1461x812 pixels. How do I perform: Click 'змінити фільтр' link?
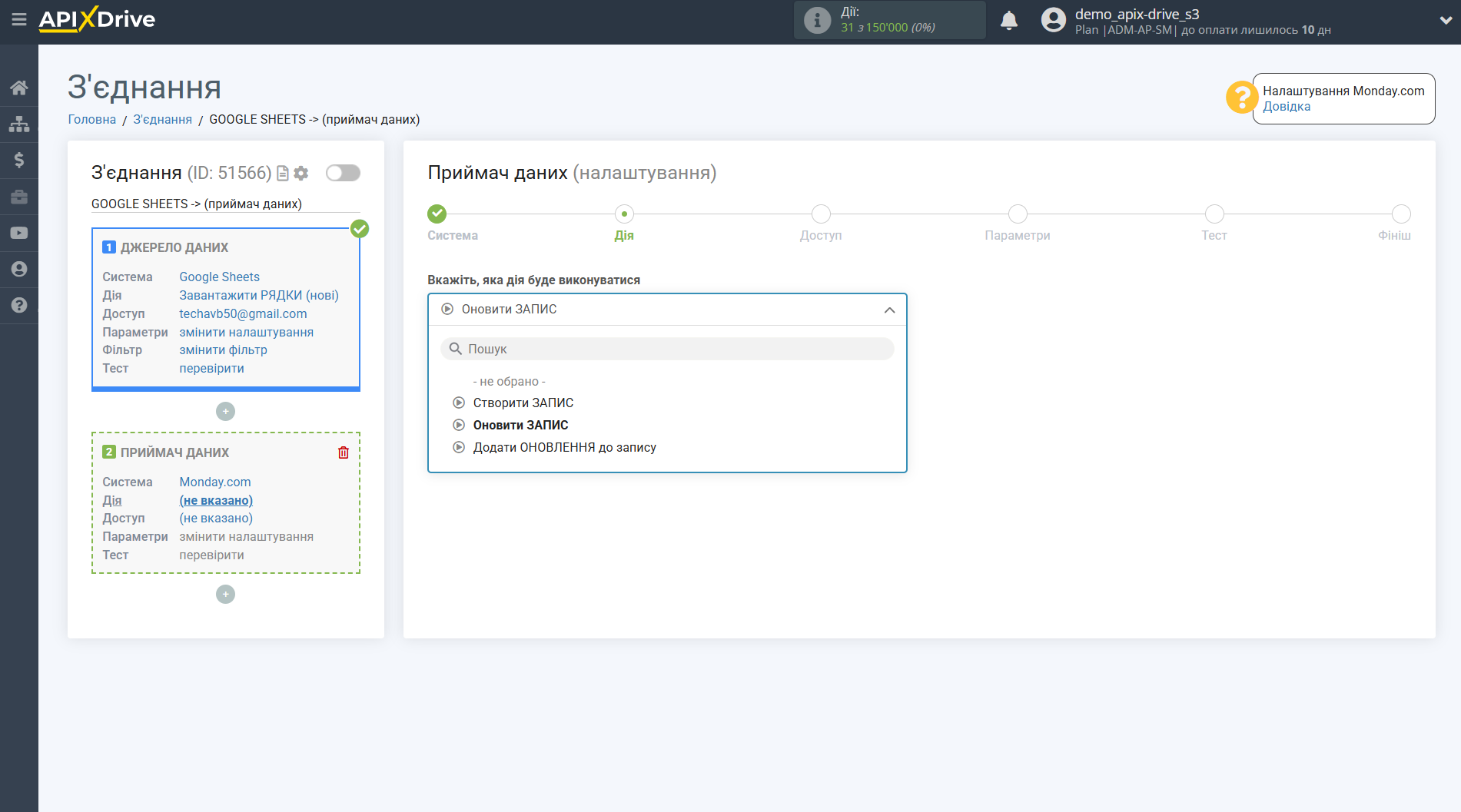click(x=223, y=350)
